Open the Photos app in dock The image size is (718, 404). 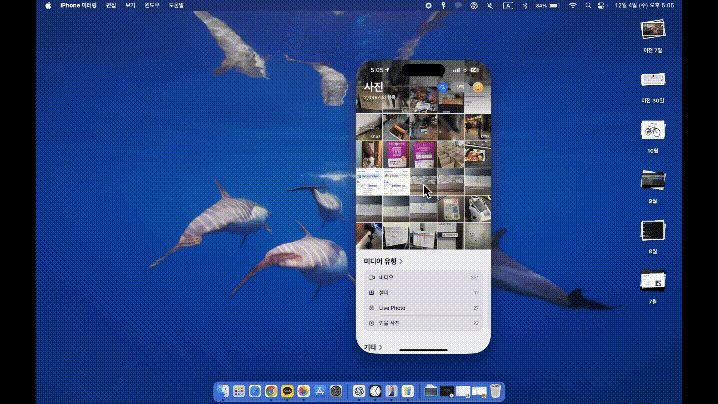(303, 391)
